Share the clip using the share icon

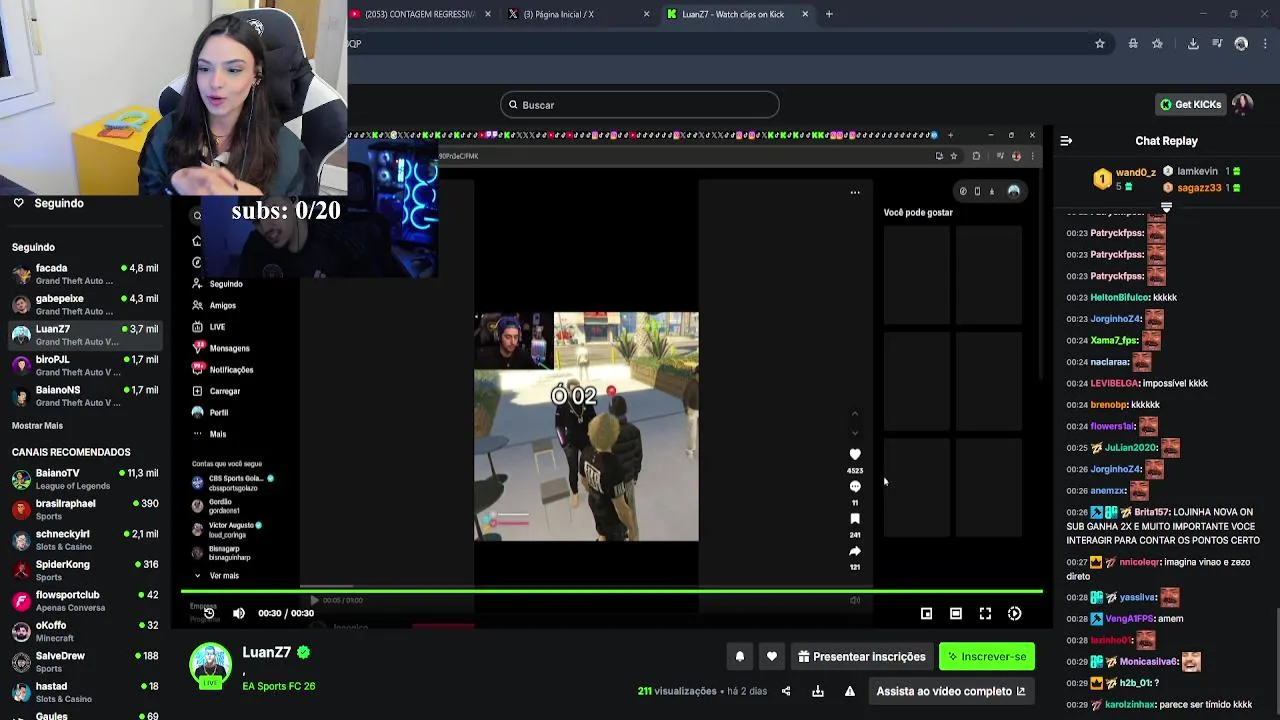coord(786,691)
